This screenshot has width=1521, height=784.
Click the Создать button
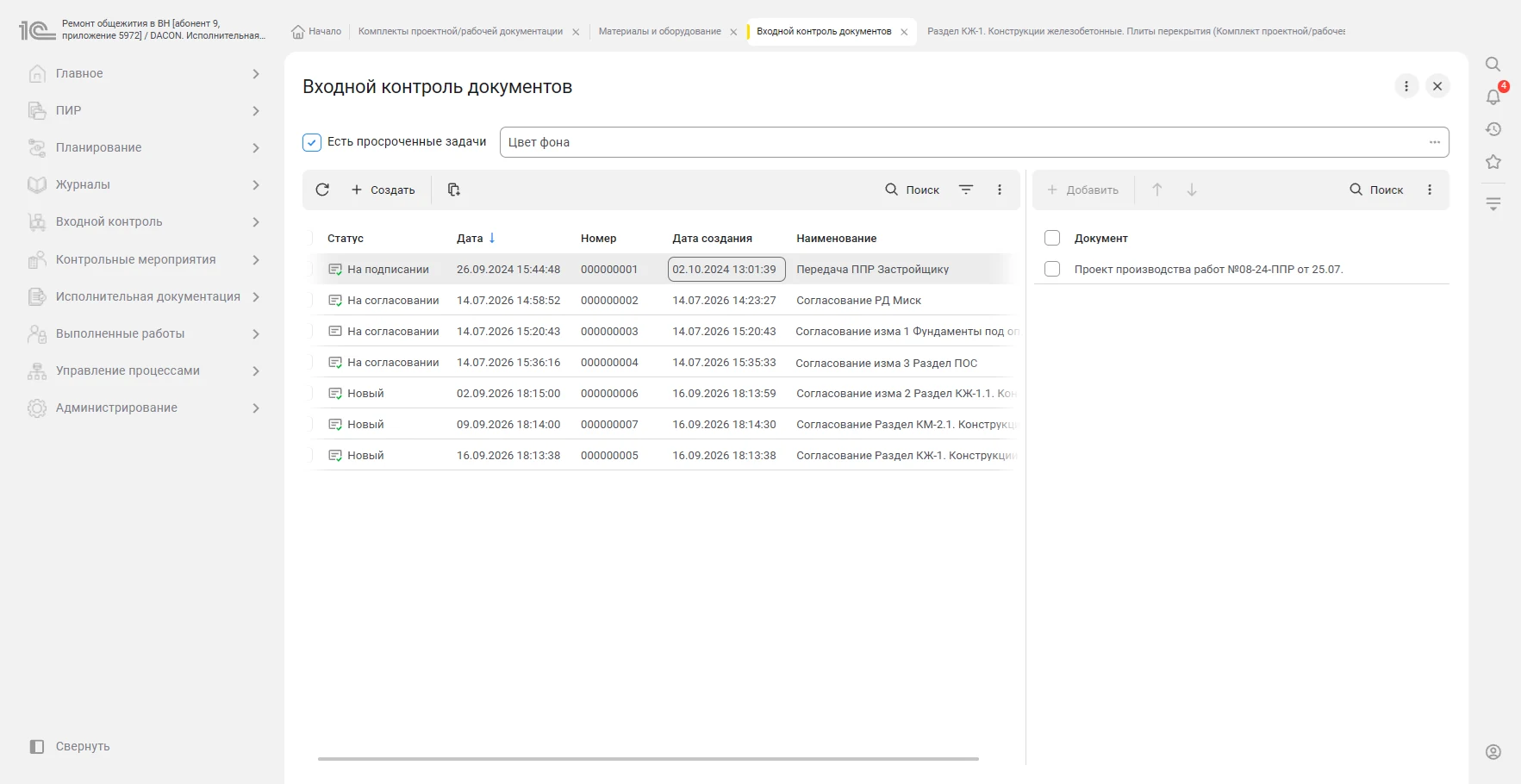pos(383,190)
